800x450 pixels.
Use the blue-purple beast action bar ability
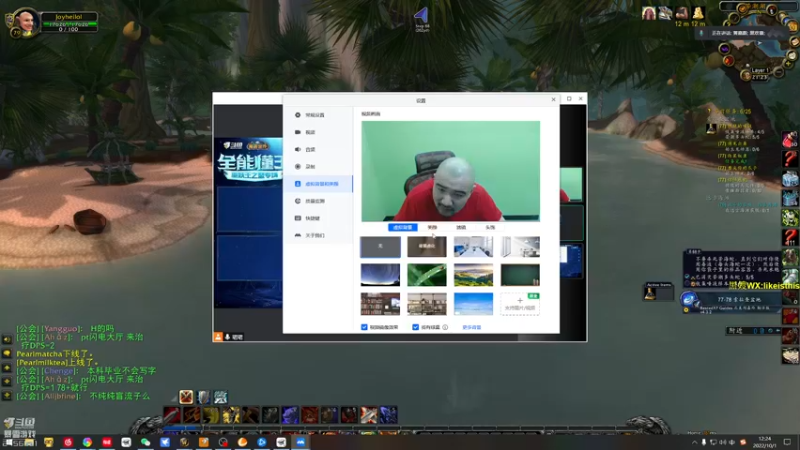click(290, 415)
